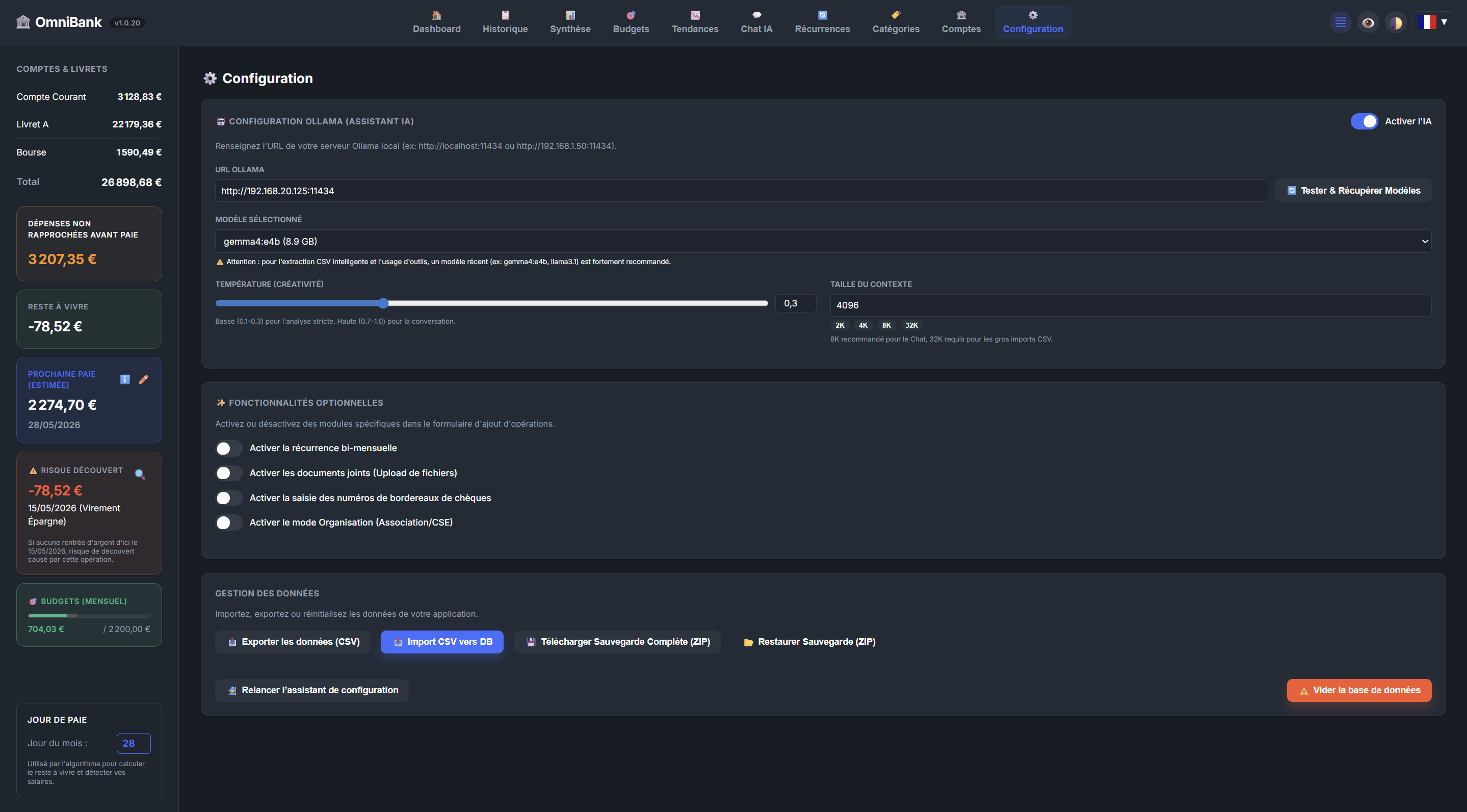
Task: Open the Dashboard tab
Action: [436, 22]
